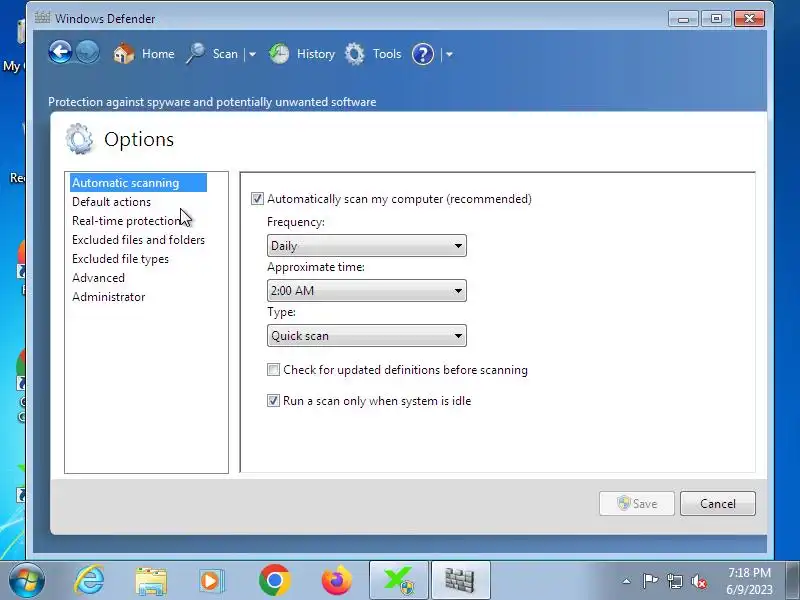Maximize the Windows Defender window
The image size is (800, 600).
pos(716,19)
